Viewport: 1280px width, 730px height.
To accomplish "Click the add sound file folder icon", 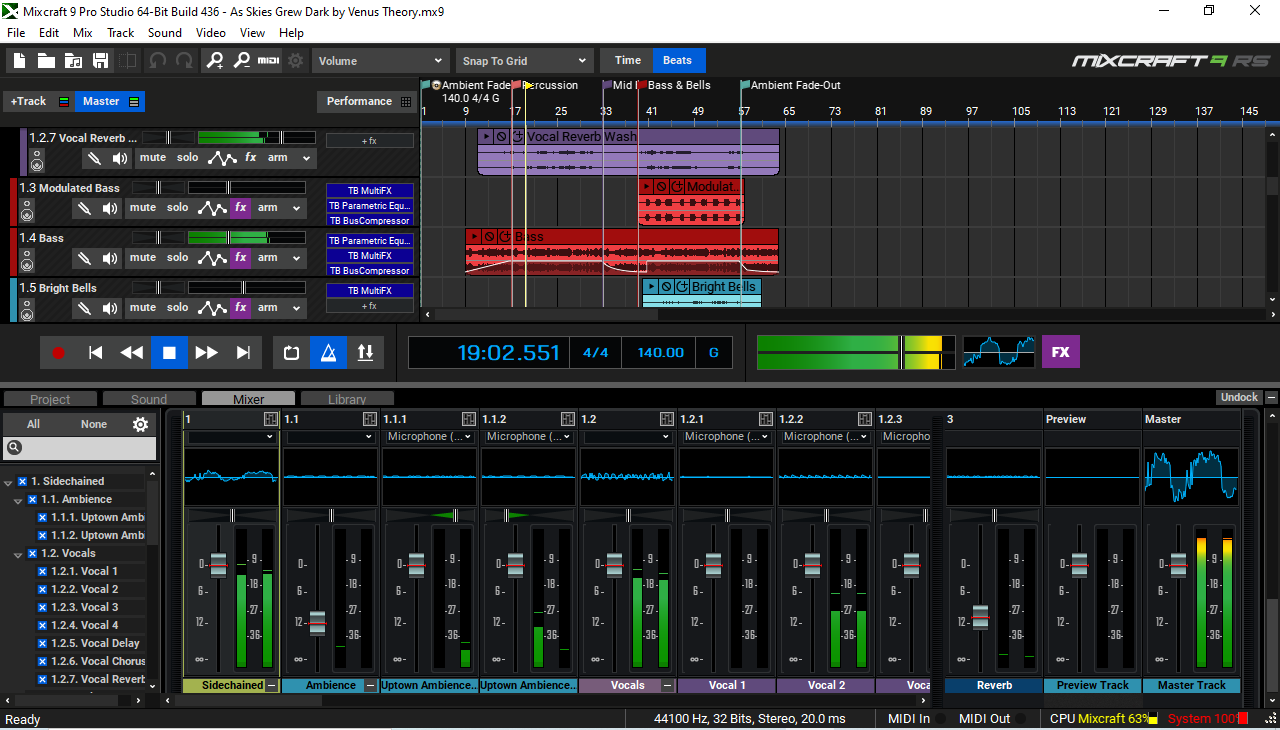I will click(73, 61).
